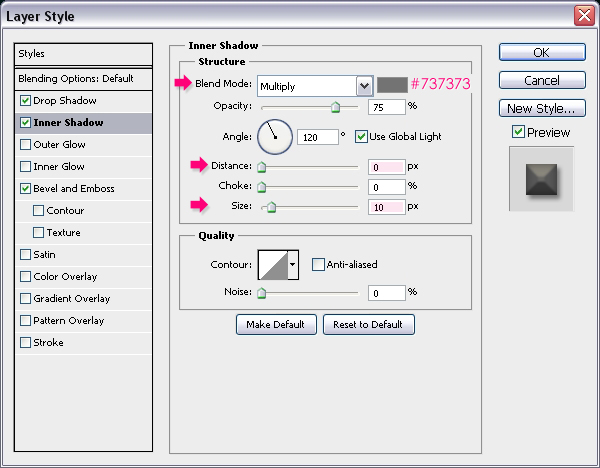Expand the Contour picker arrow

point(292,264)
